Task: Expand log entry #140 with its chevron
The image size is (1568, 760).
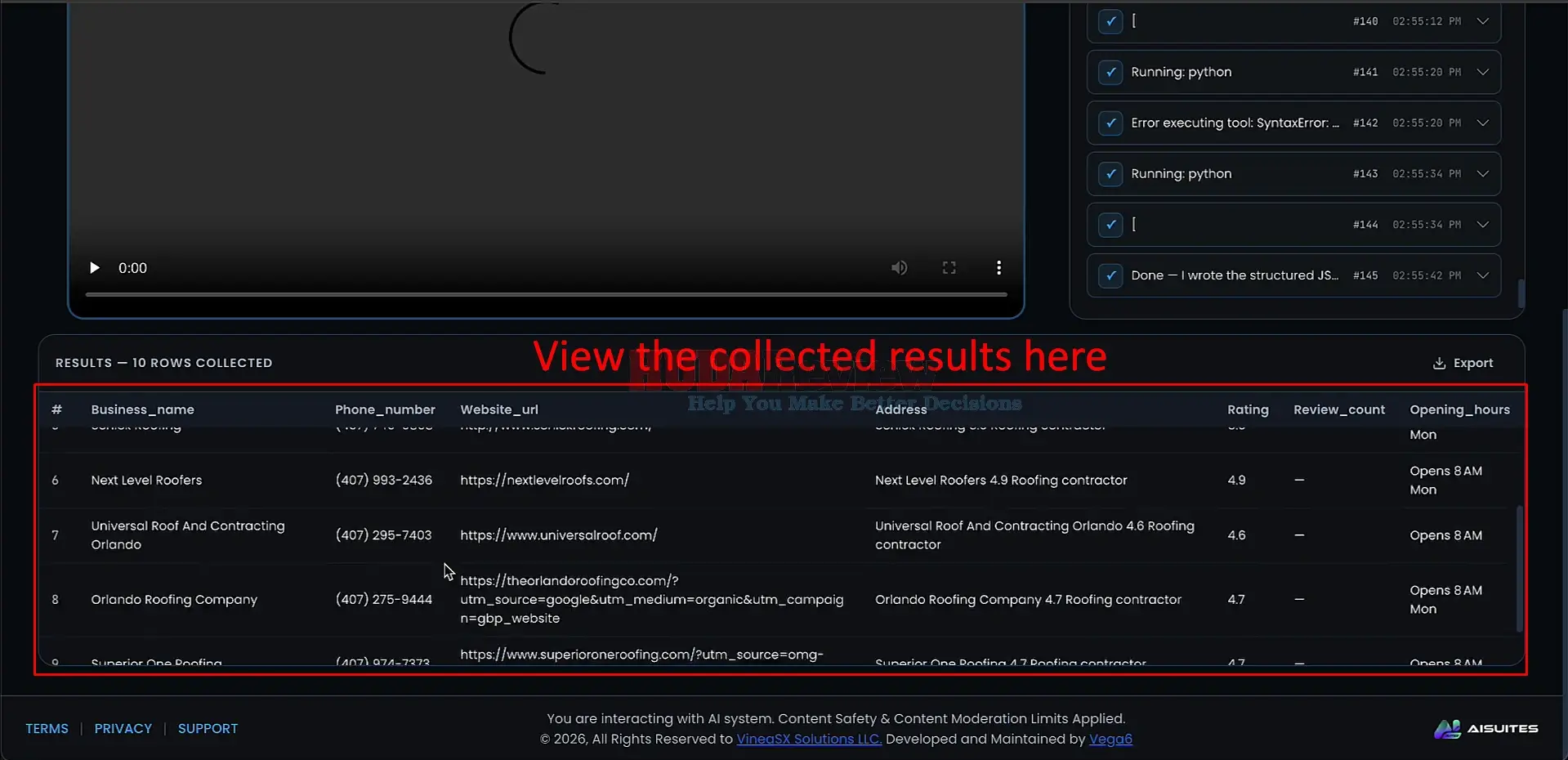Action: (x=1483, y=21)
